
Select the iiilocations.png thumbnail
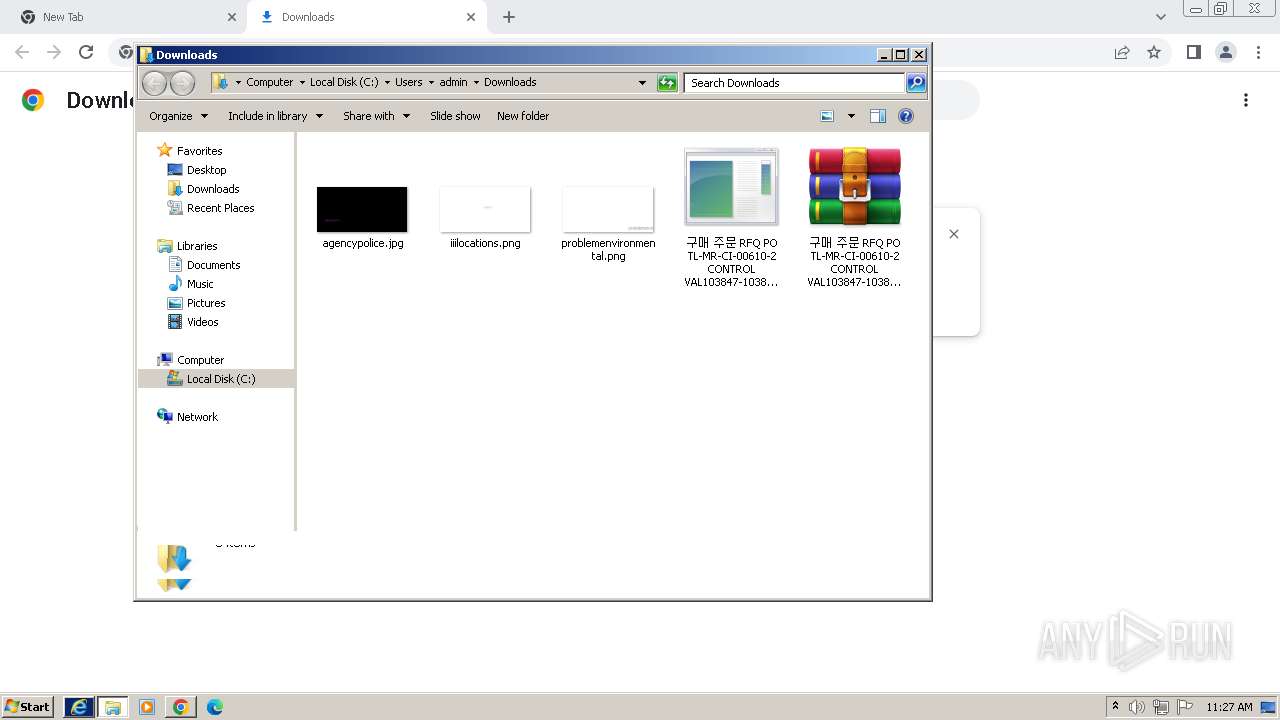coord(485,209)
